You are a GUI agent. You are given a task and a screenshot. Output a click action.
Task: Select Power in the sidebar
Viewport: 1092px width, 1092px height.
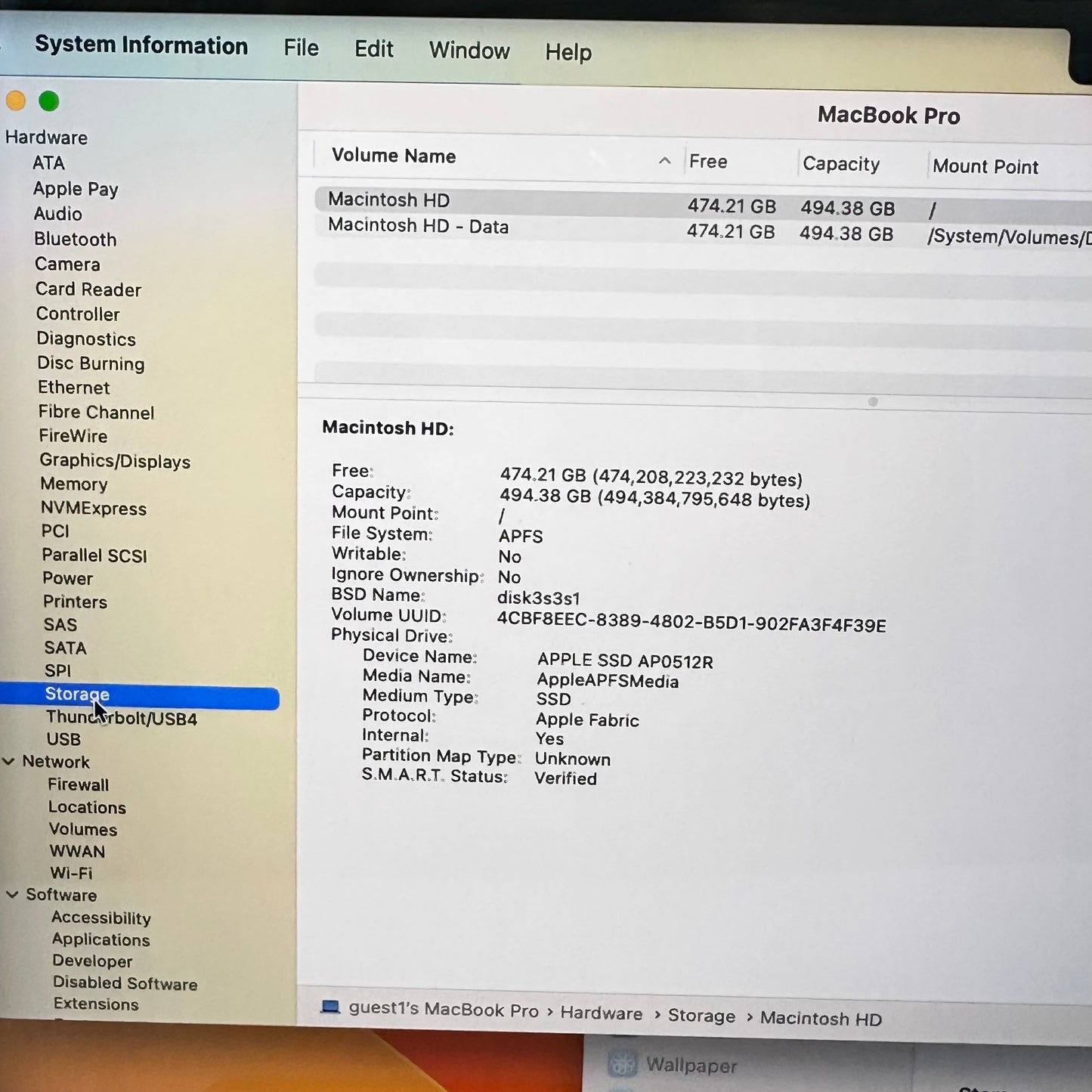[68, 579]
